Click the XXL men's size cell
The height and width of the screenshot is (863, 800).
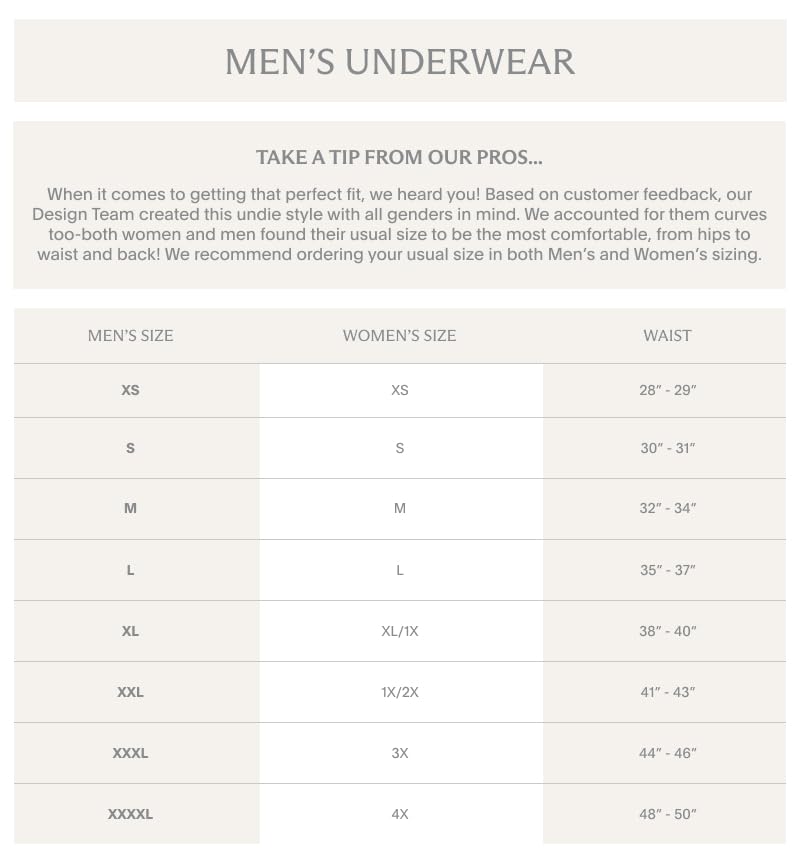(x=131, y=692)
